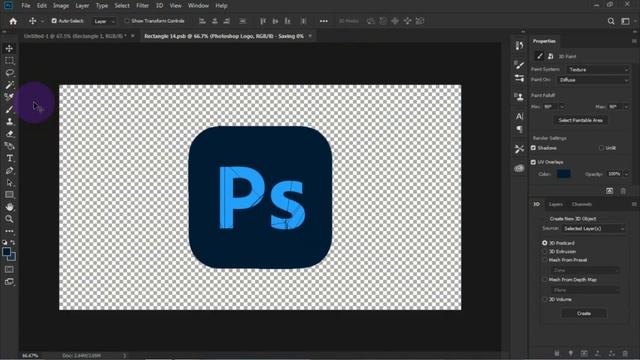
Task: Pick the UV Overlays color swatch
Action: 564,174
